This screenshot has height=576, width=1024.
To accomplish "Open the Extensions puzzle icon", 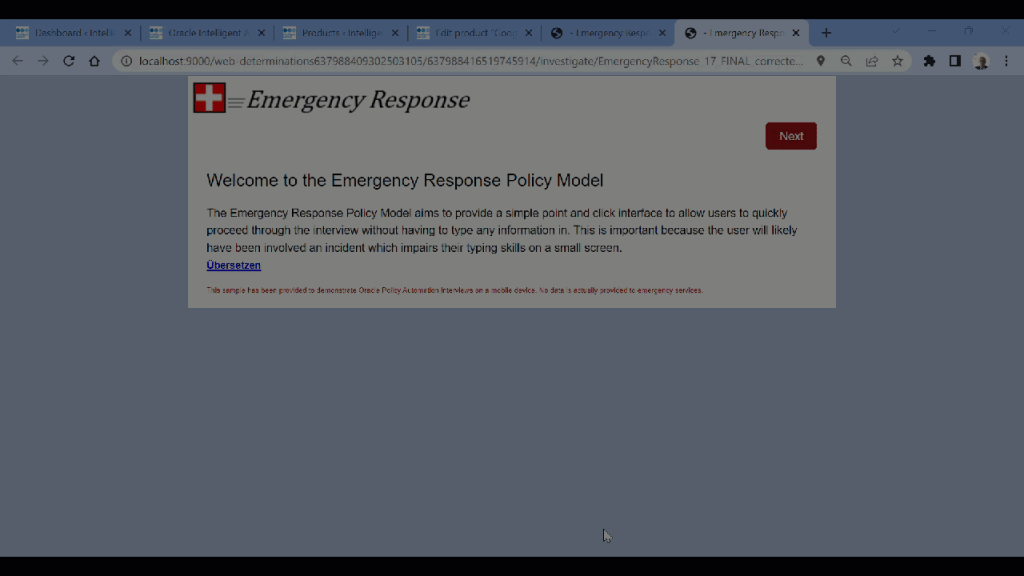I will click(x=929, y=61).
